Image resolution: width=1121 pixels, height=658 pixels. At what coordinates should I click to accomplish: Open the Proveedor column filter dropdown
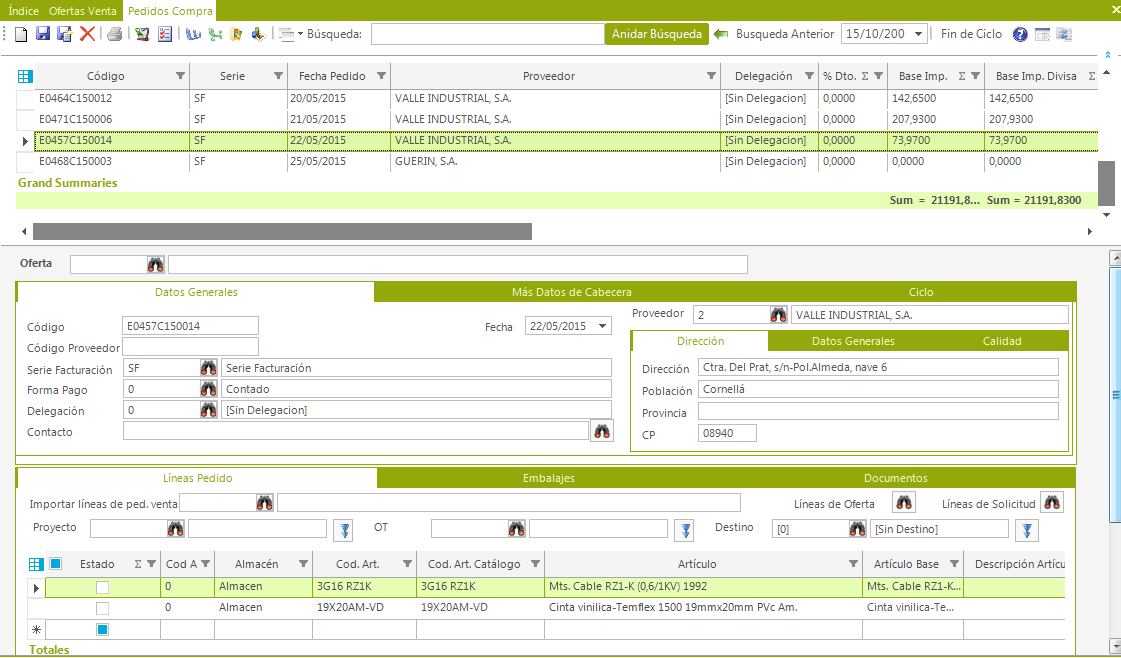(x=711, y=76)
